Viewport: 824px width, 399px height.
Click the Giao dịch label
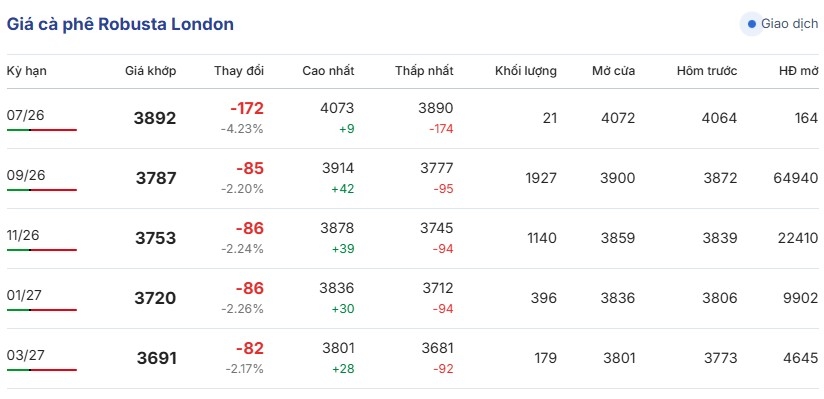(789, 24)
